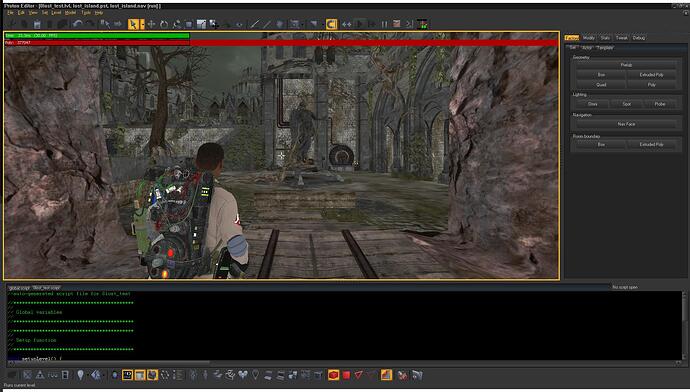Click Extruded Poly under Room boundary

[651, 144]
